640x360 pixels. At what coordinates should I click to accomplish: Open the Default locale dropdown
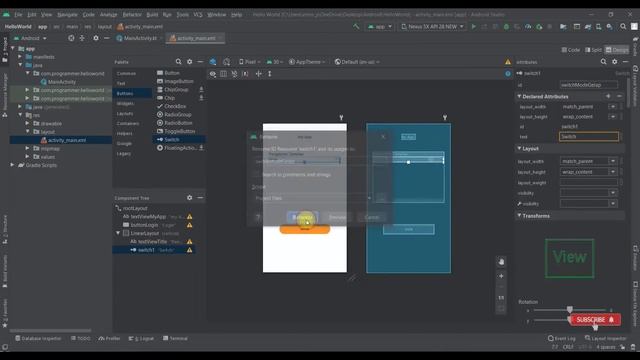pos(357,62)
